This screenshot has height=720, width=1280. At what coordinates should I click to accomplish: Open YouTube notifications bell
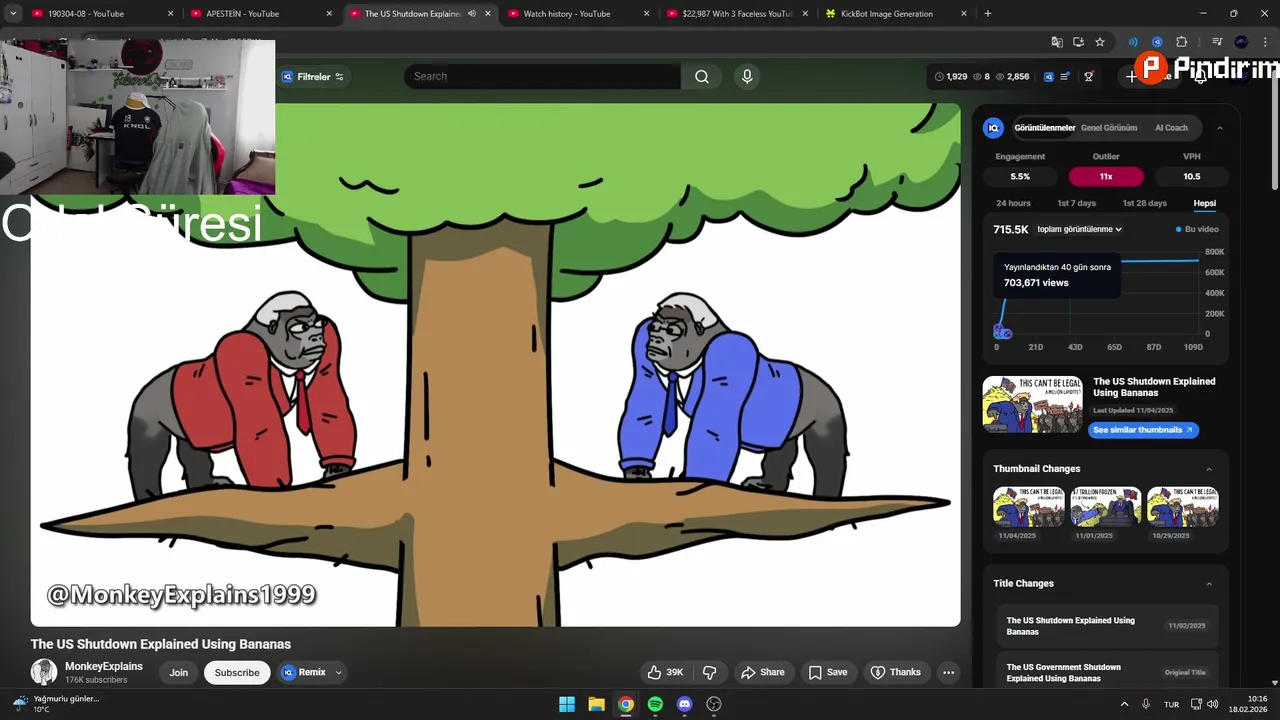tap(1200, 76)
